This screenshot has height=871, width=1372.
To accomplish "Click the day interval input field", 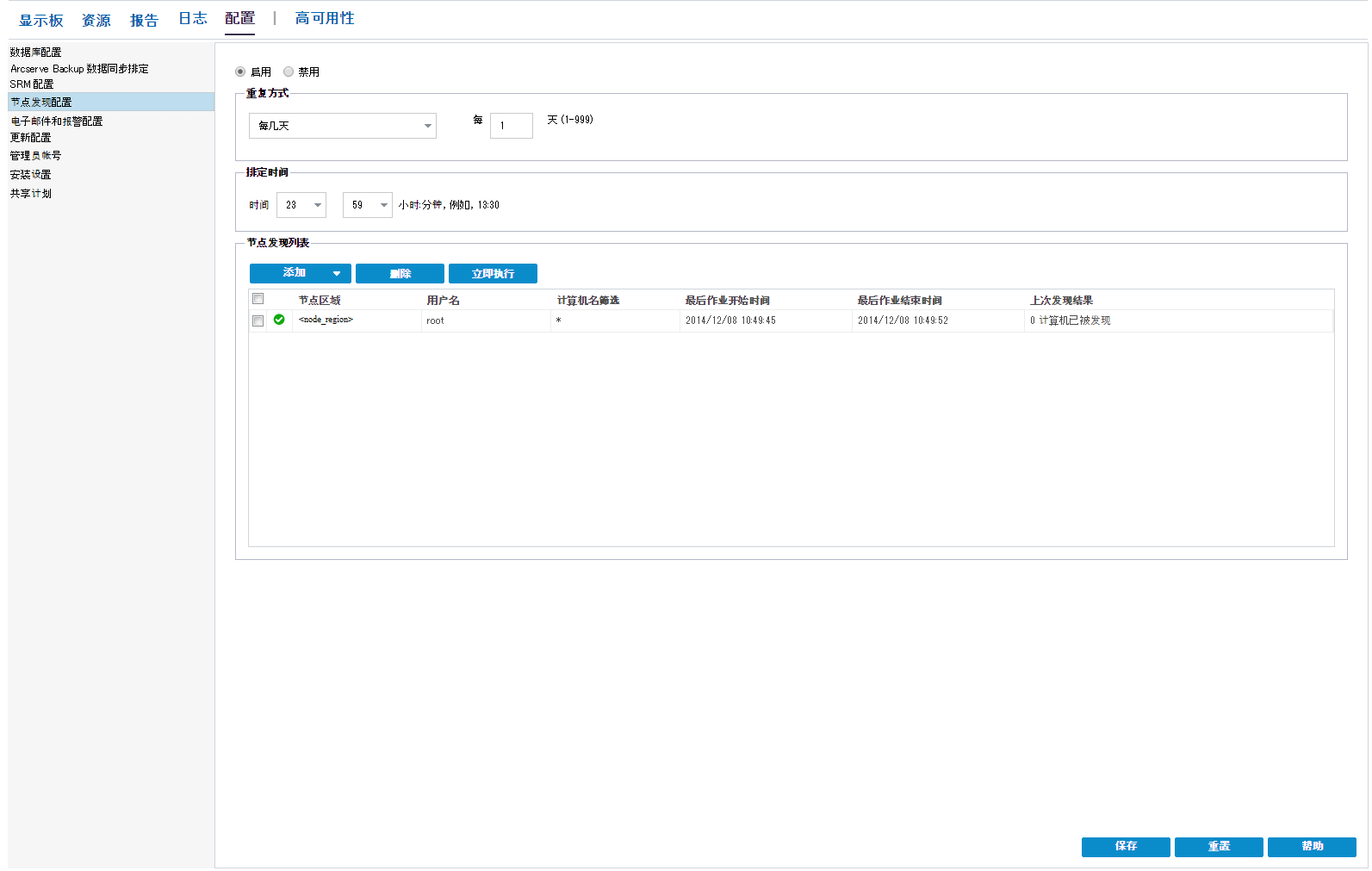I will (511, 126).
